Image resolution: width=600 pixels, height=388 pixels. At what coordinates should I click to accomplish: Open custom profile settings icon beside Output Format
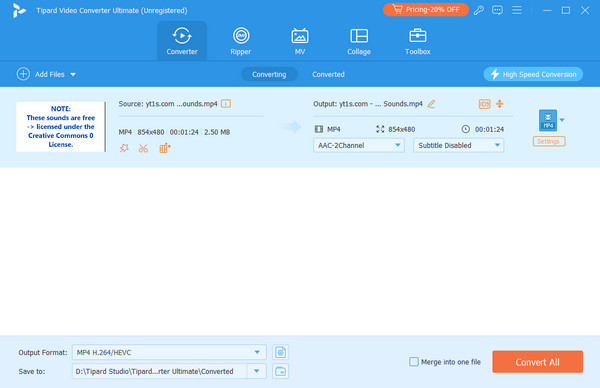(280, 352)
